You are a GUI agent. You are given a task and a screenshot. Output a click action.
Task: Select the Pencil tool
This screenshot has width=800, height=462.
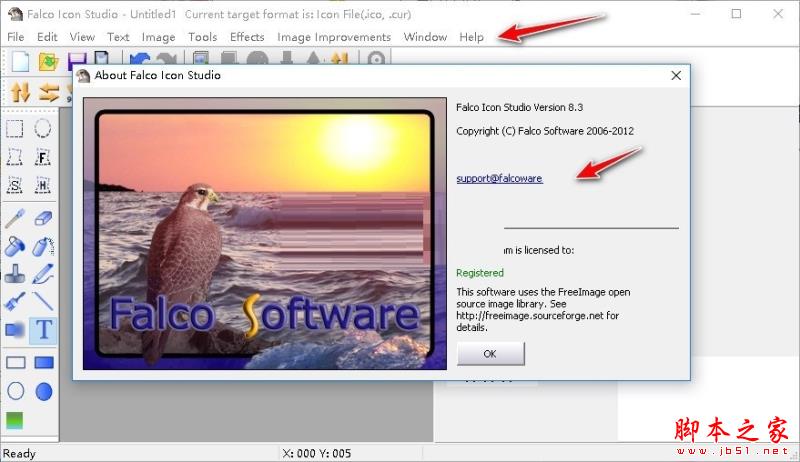pyautogui.click(x=43, y=274)
